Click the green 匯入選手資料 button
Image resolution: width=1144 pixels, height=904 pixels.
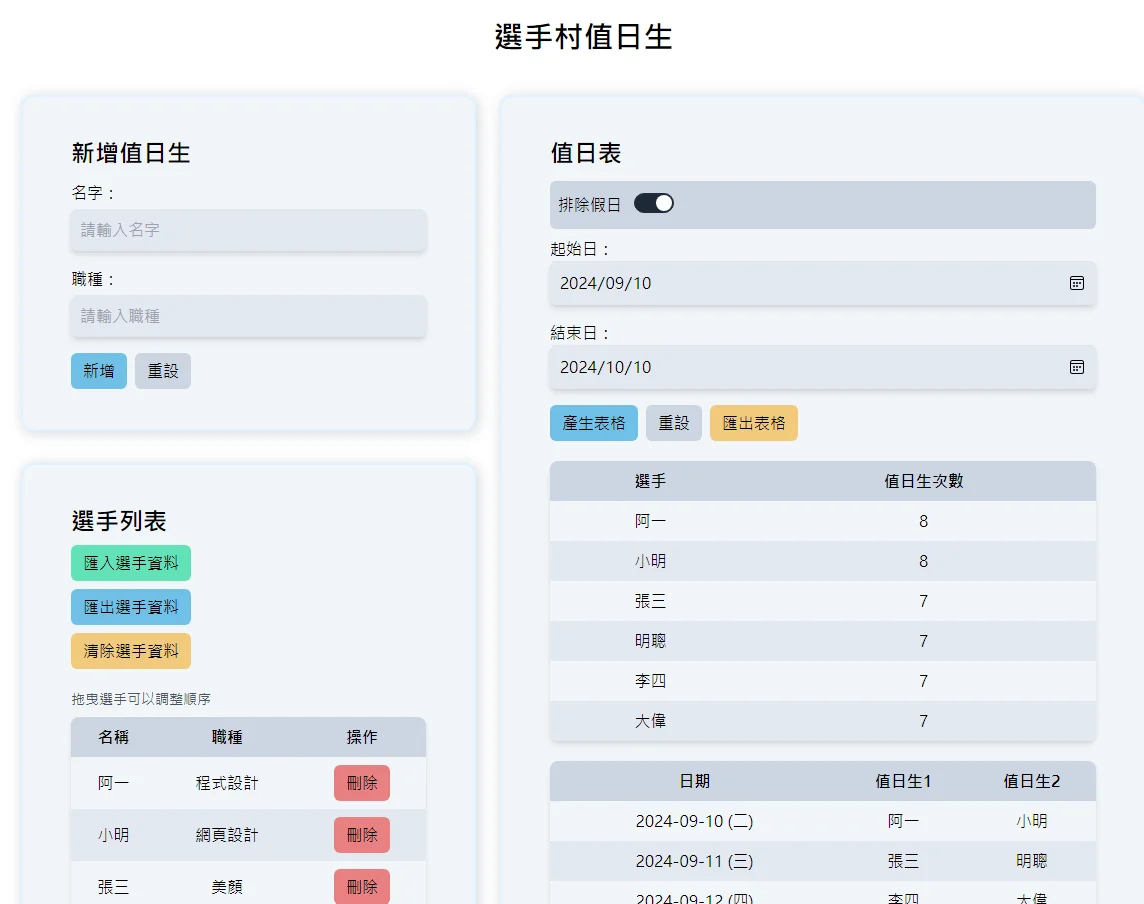coord(131,563)
